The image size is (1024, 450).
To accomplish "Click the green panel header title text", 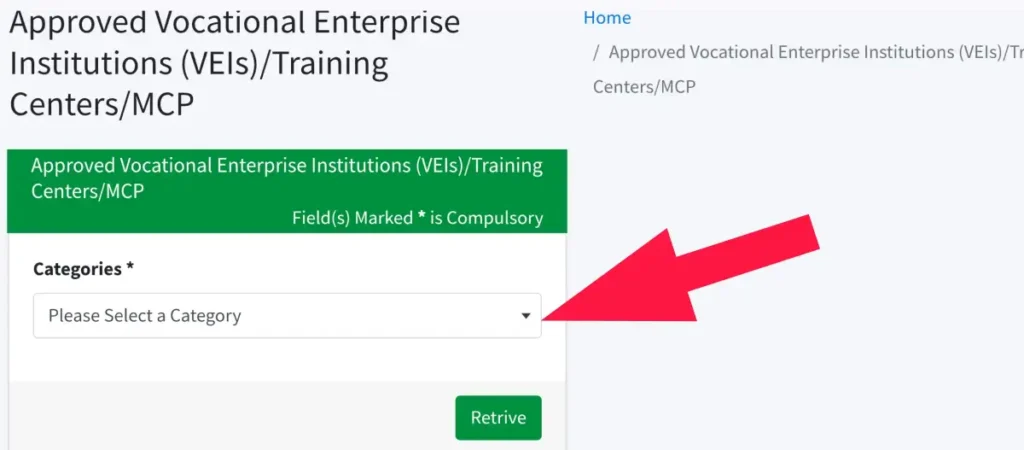I will 287,178.
